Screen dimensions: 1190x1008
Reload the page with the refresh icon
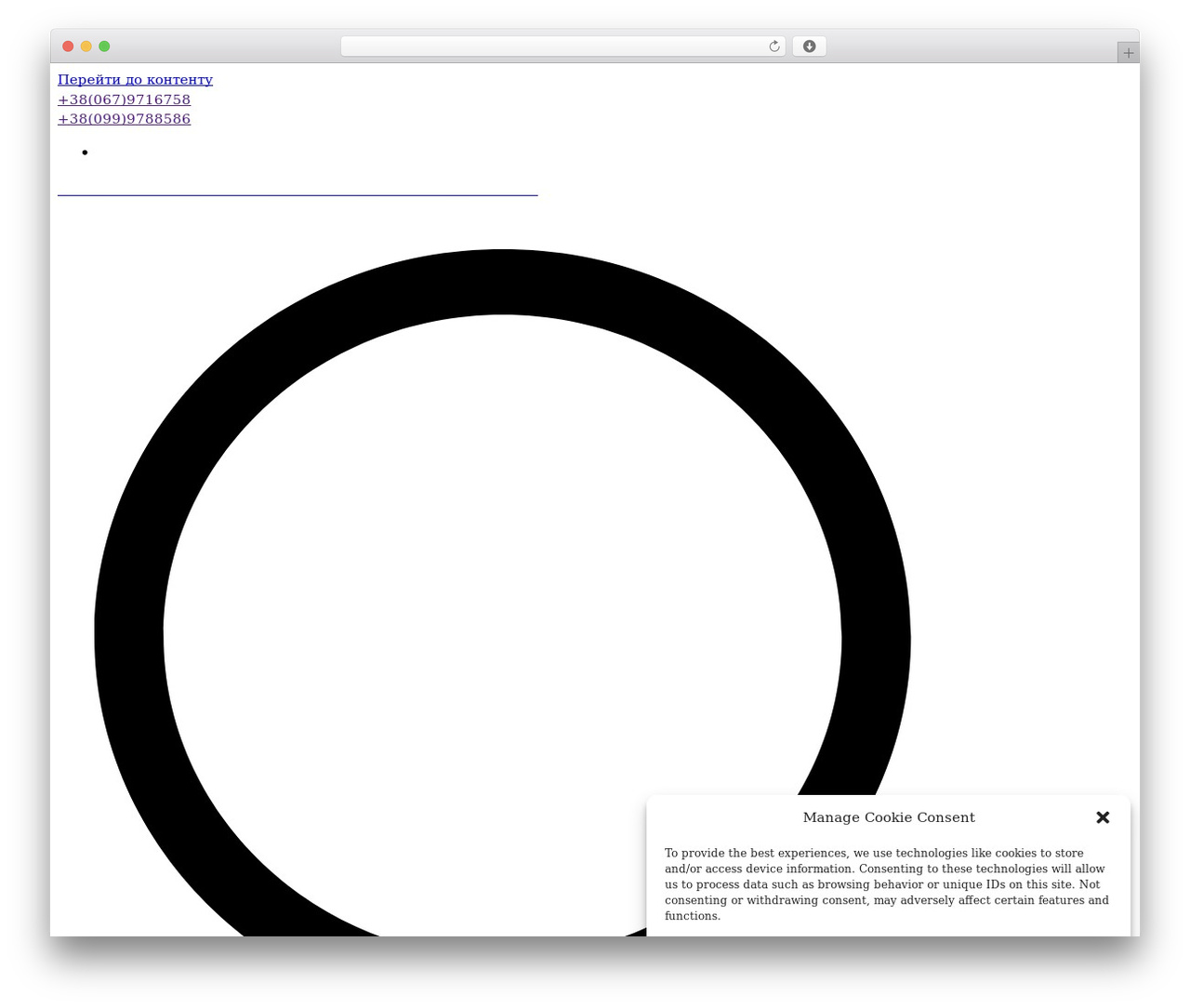pyautogui.click(x=773, y=46)
